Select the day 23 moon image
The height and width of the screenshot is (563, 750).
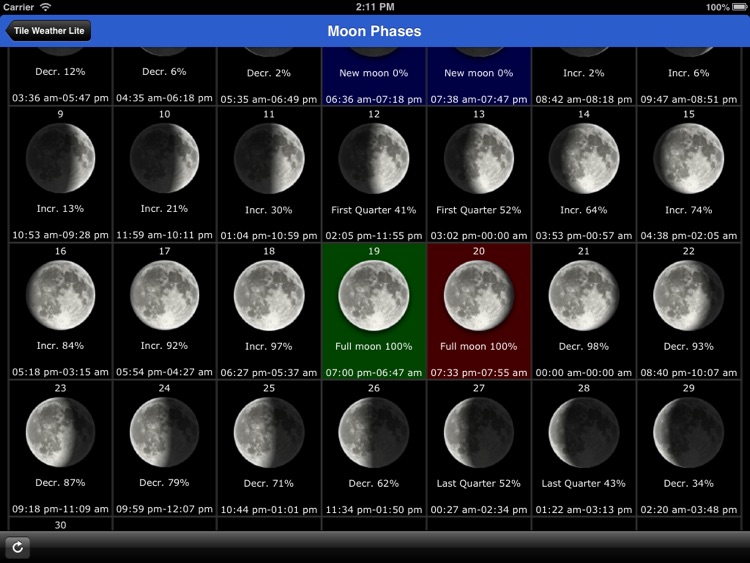(x=60, y=432)
